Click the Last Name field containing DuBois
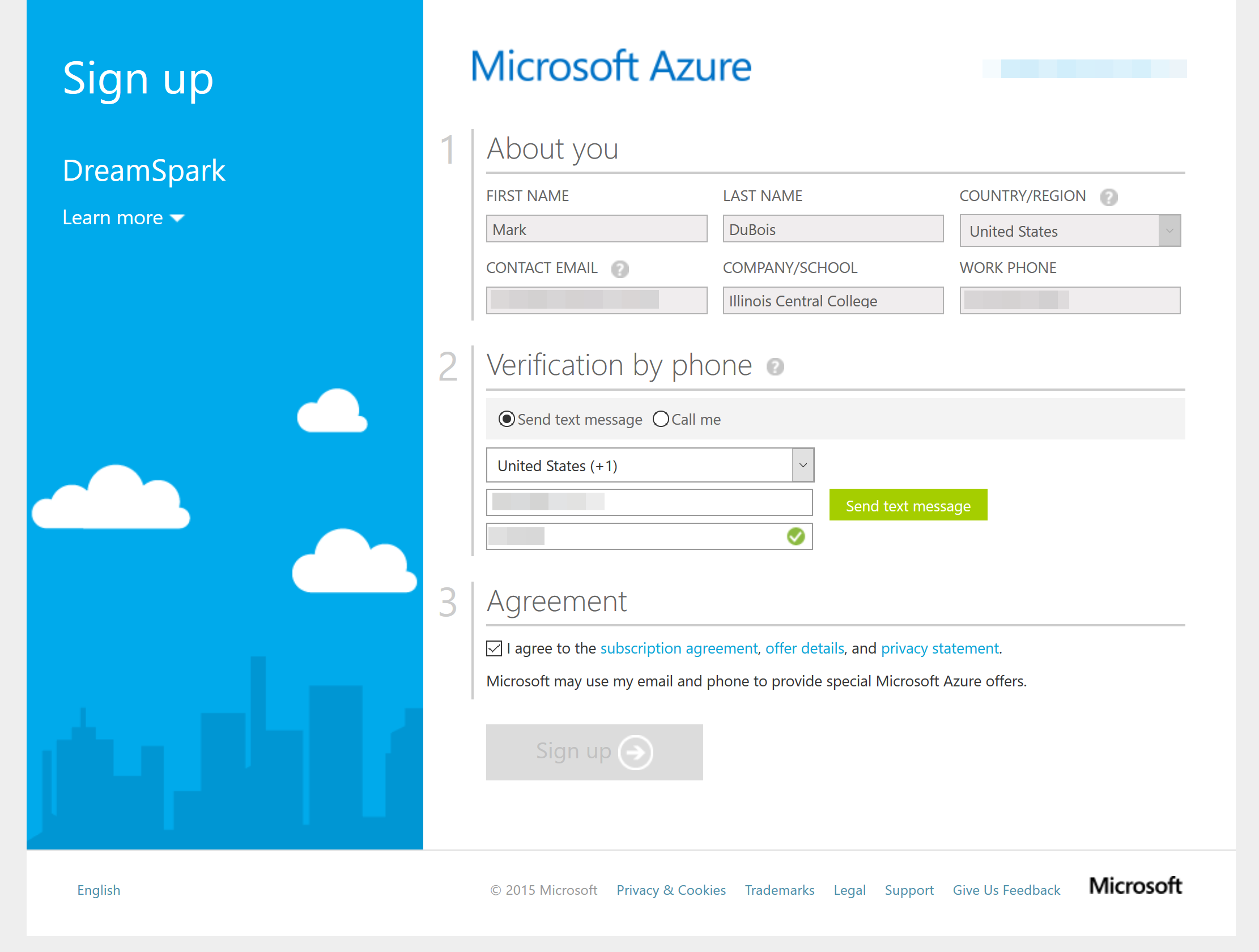Screen dimensions: 1259x952 point(833,229)
